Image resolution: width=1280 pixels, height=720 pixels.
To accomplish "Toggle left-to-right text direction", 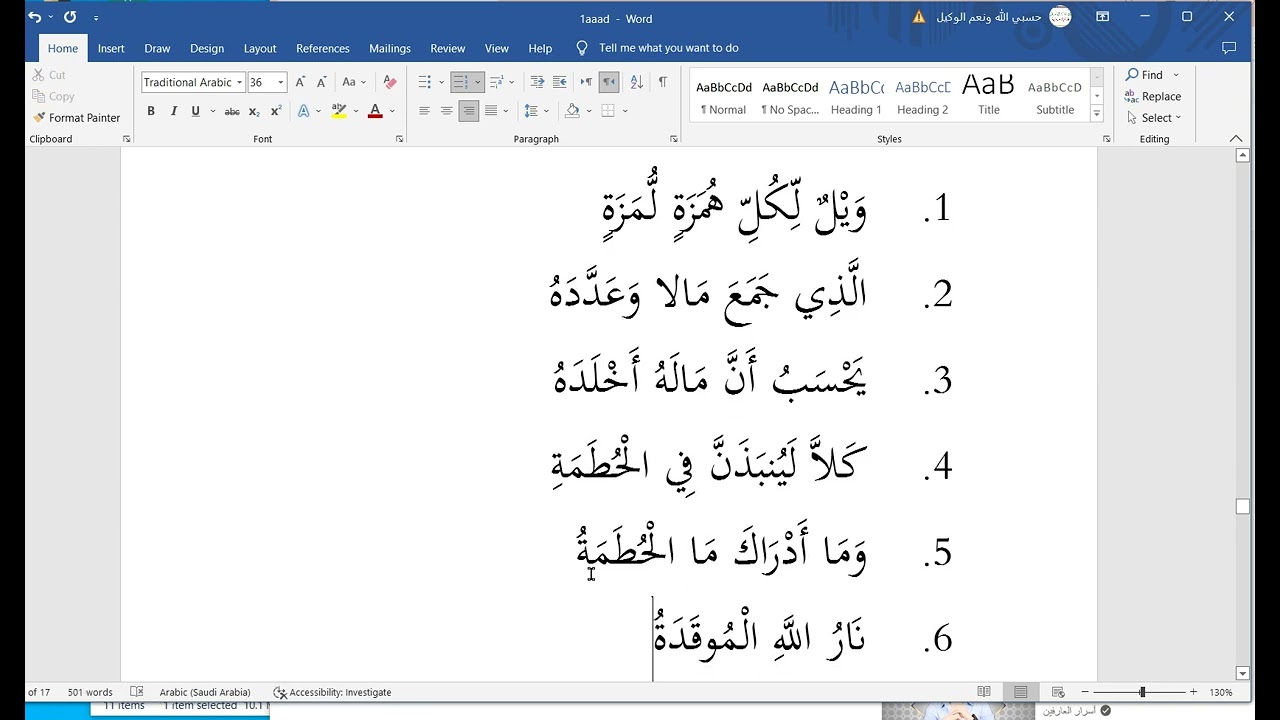I will click(586, 82).
